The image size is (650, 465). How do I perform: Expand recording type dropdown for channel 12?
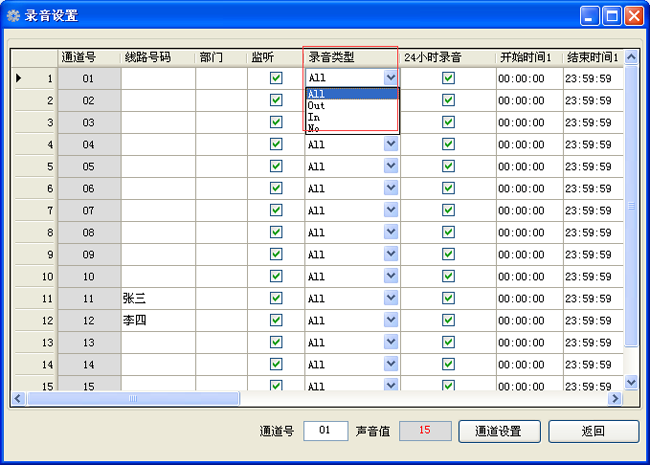click(390, 320)
